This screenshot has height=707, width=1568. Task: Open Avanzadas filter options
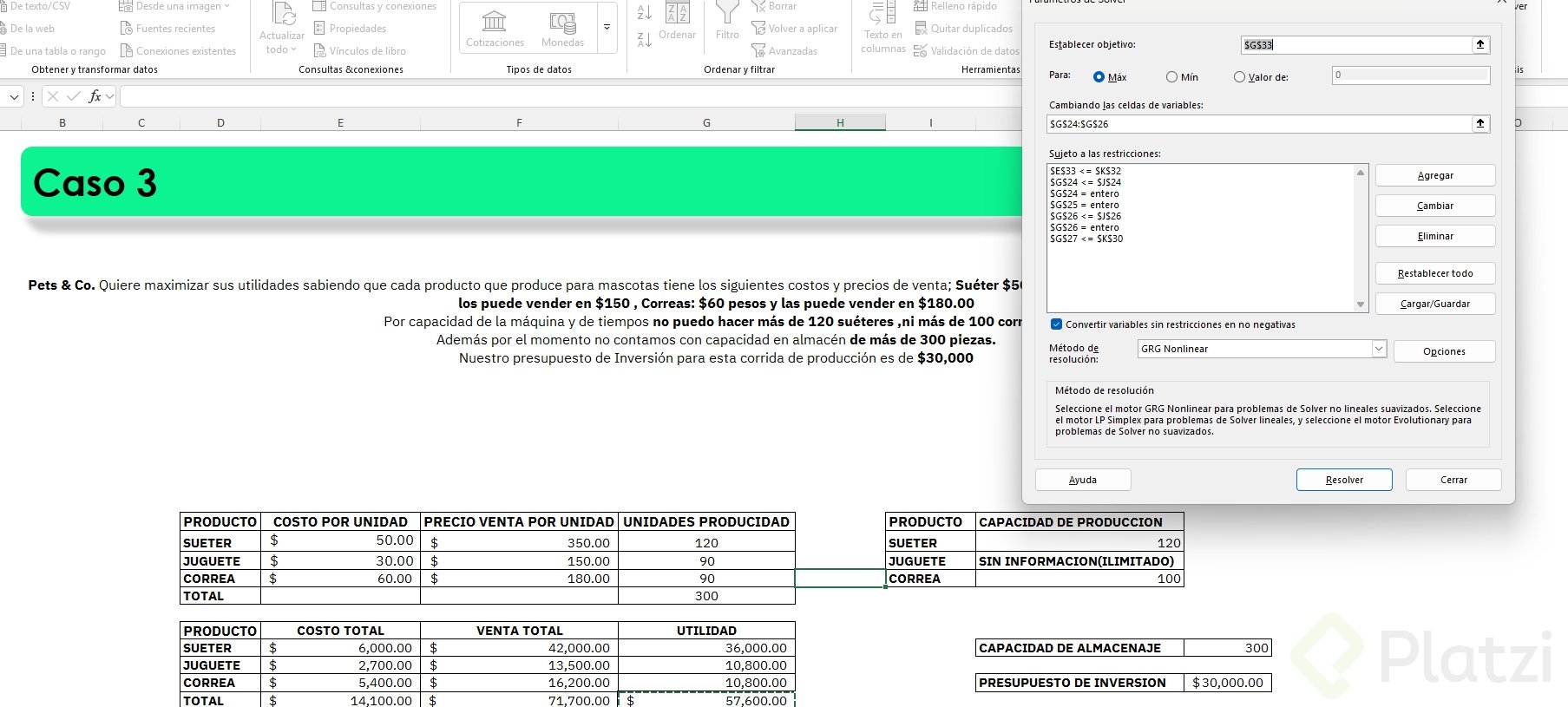click(x=784, y=51)
